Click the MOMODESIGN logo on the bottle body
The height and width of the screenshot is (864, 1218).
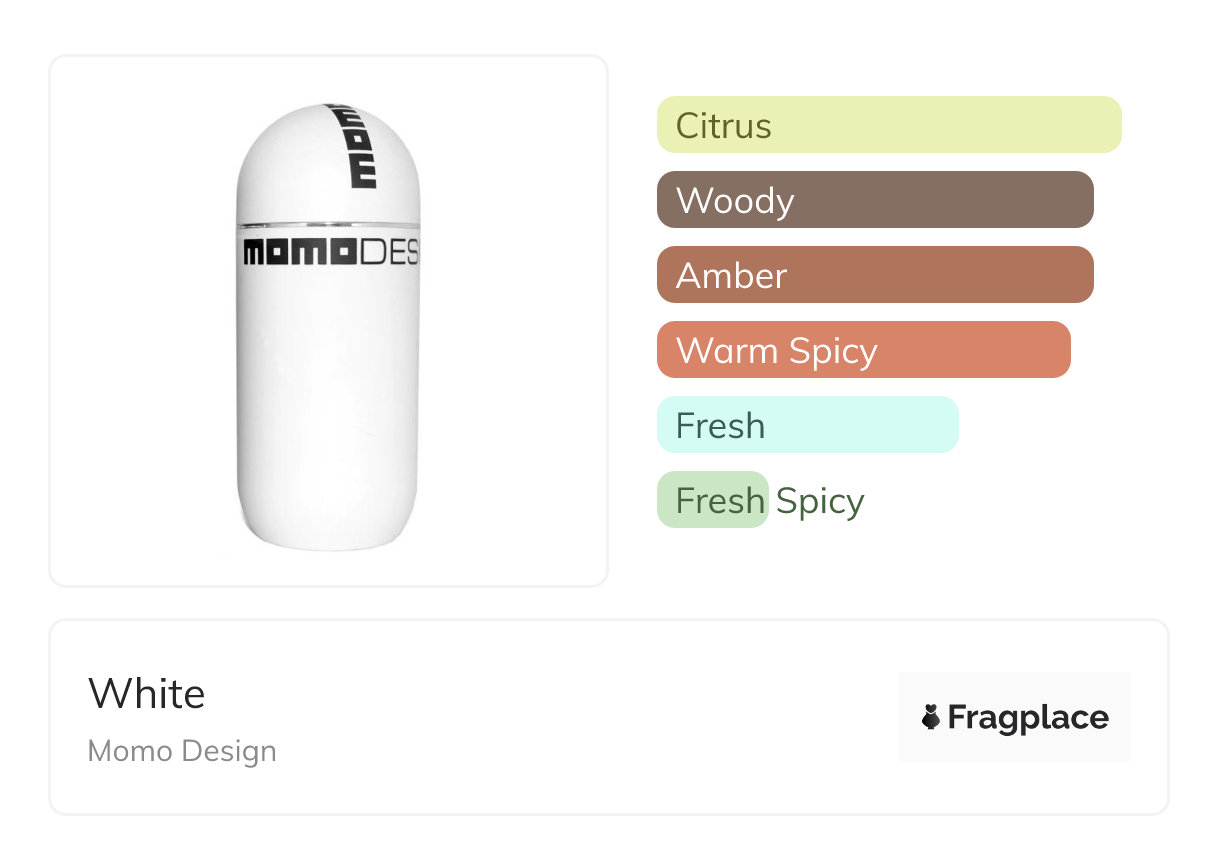330,253
